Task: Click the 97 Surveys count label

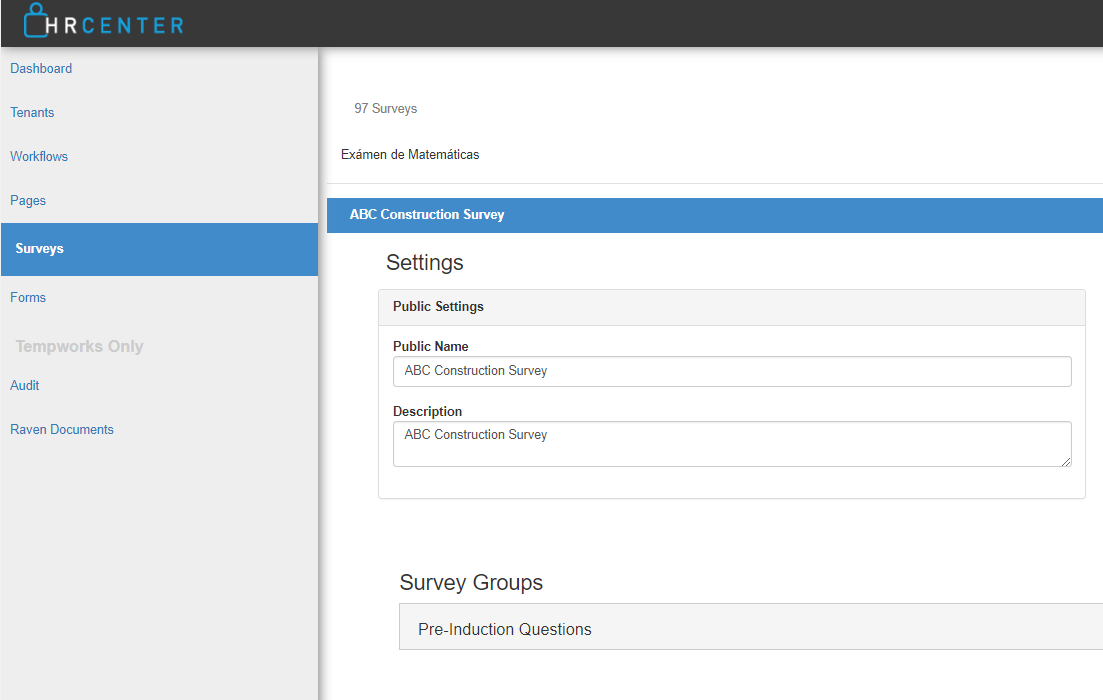Action: coord(386,109)
